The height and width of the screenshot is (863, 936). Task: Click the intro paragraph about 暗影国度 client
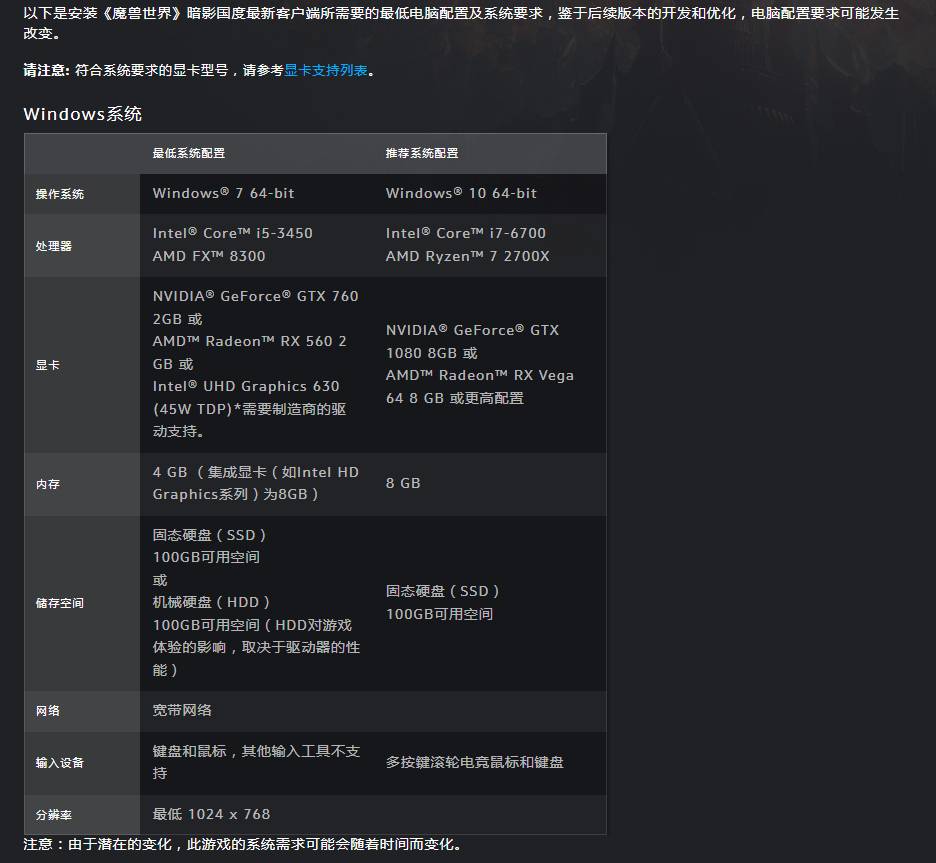(461, 23)
